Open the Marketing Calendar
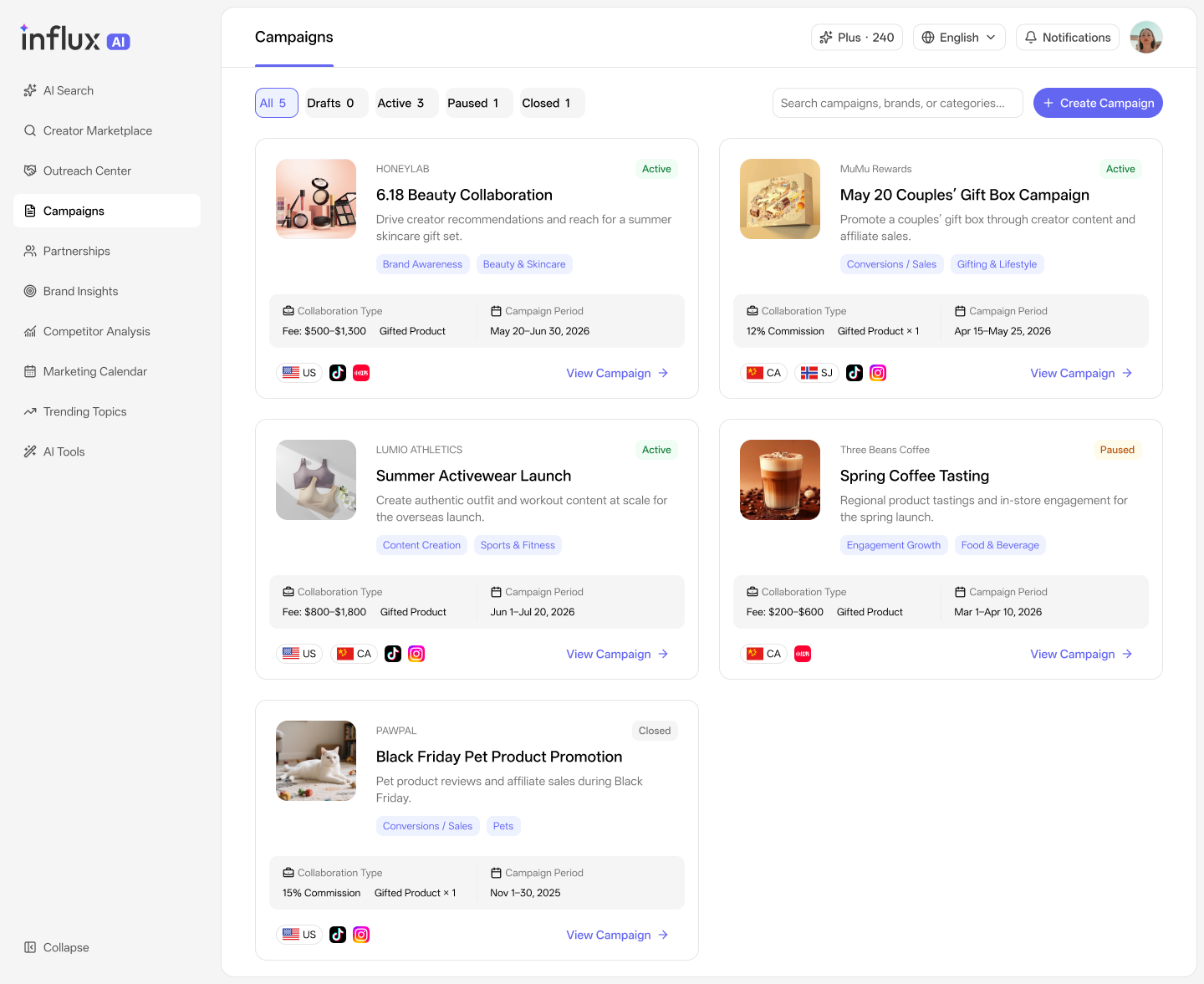This screenshot has height=984, width=1204. pos(107,371)
